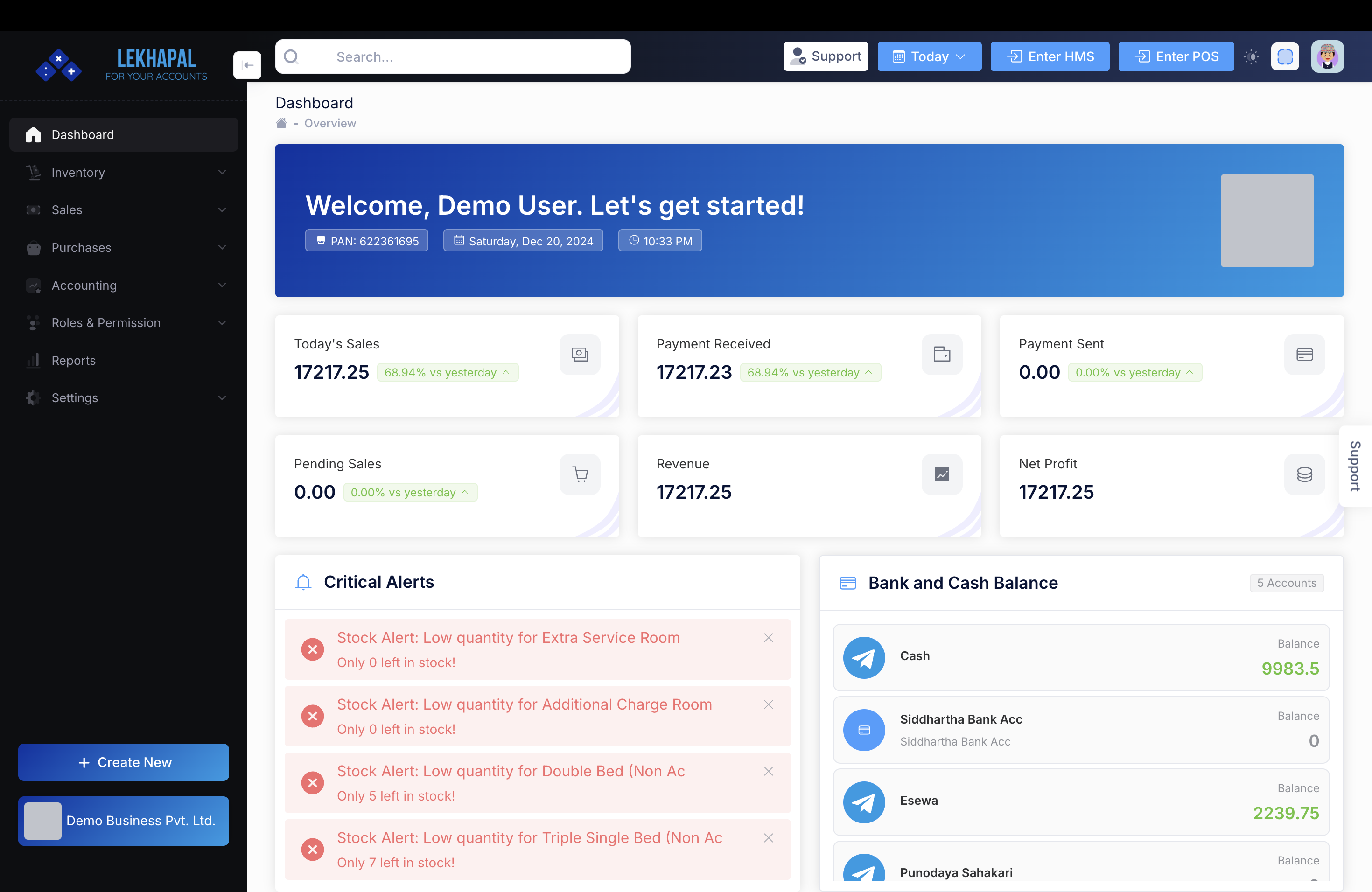This screenshot has height=892, width=1372.
Task: Click the sidebar collapse arrow icon
Action: tap(247, 65)
